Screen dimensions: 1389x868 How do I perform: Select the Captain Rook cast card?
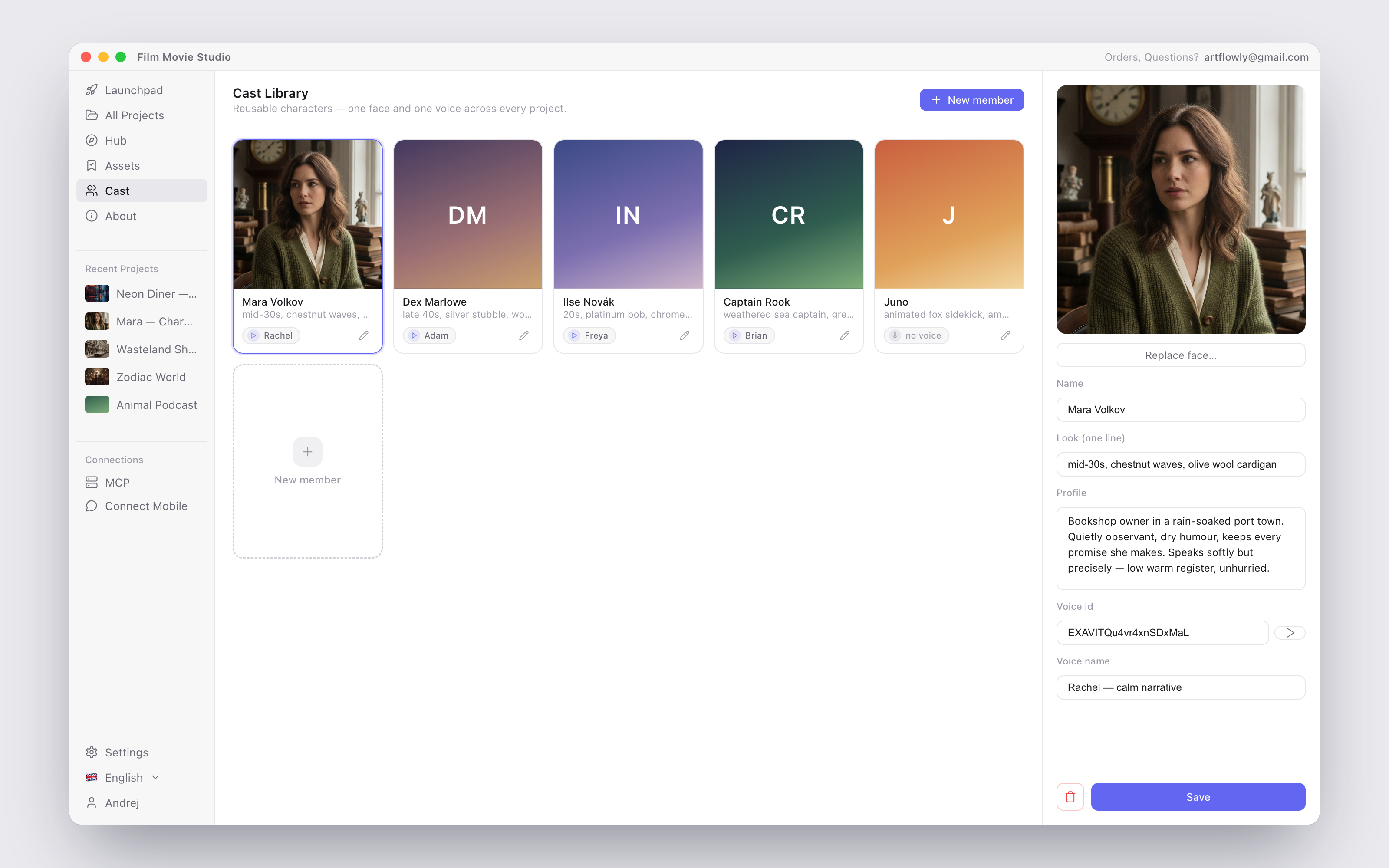[789, 247]
